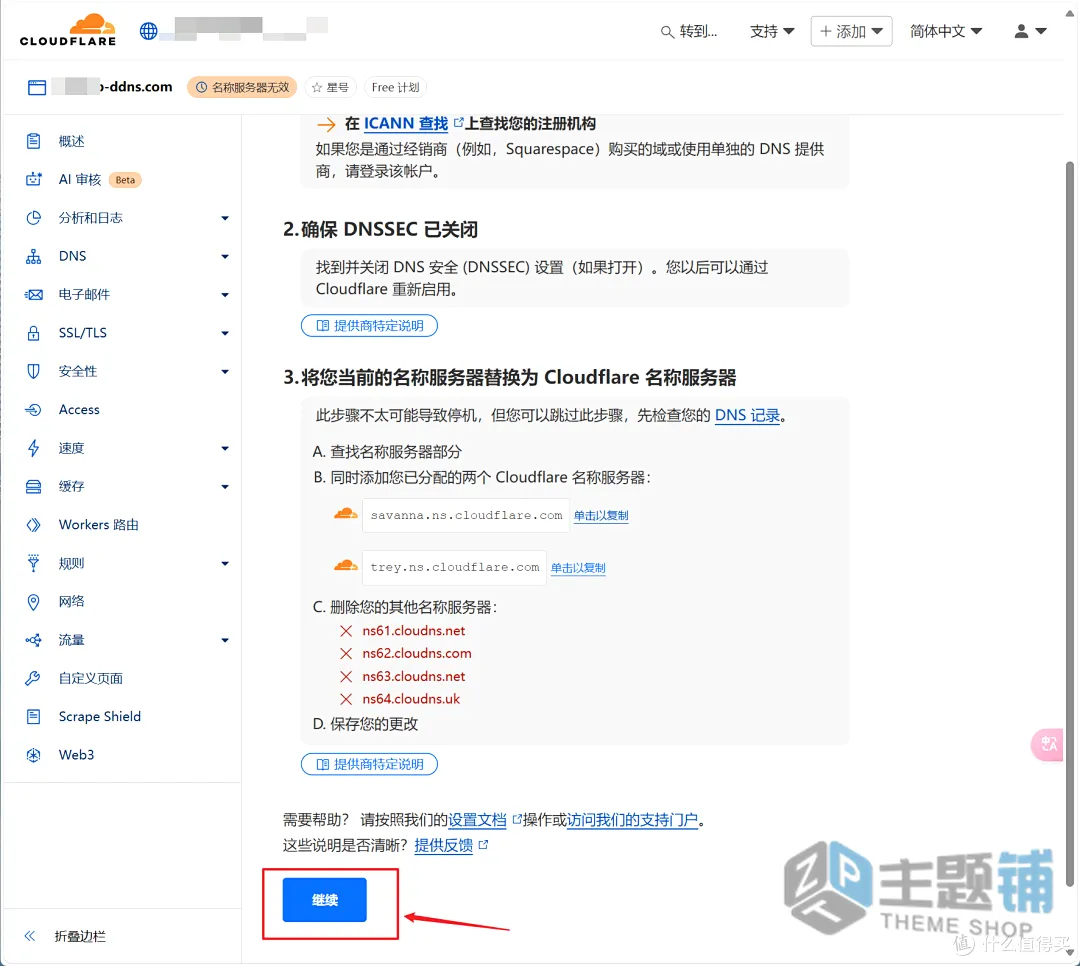Open the user profile icon menu
Viewport: 1080px width, 966px height.
click(1030, 31)
